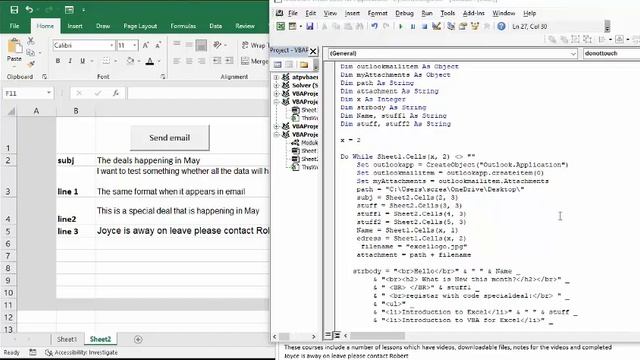
Task: Decrease indent in Alignment group
Action: tap(217, 61)
